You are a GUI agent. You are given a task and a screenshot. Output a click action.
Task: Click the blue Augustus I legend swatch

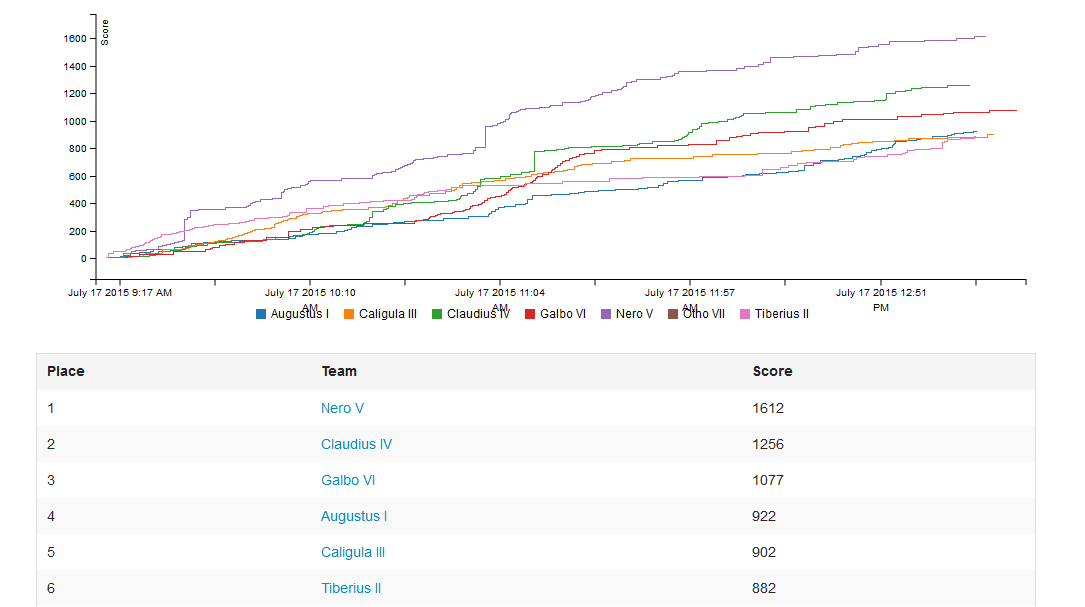pos(261,314)
